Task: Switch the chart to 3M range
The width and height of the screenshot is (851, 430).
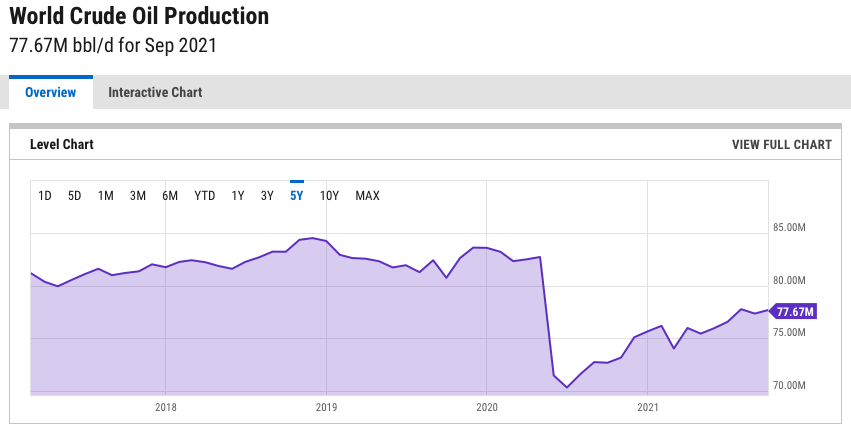Action: 138,196
